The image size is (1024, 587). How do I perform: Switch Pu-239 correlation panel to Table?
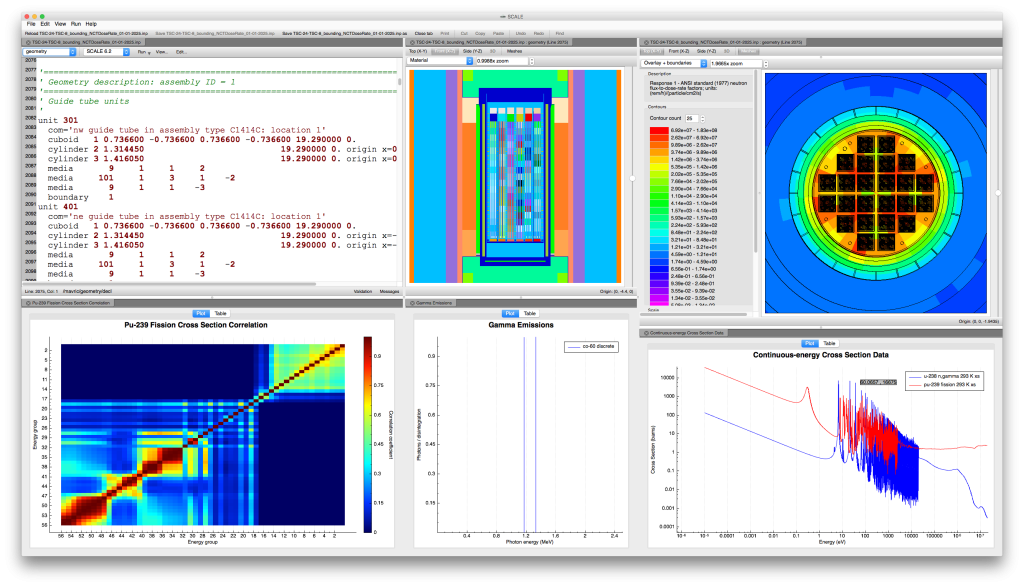[221, 313]
